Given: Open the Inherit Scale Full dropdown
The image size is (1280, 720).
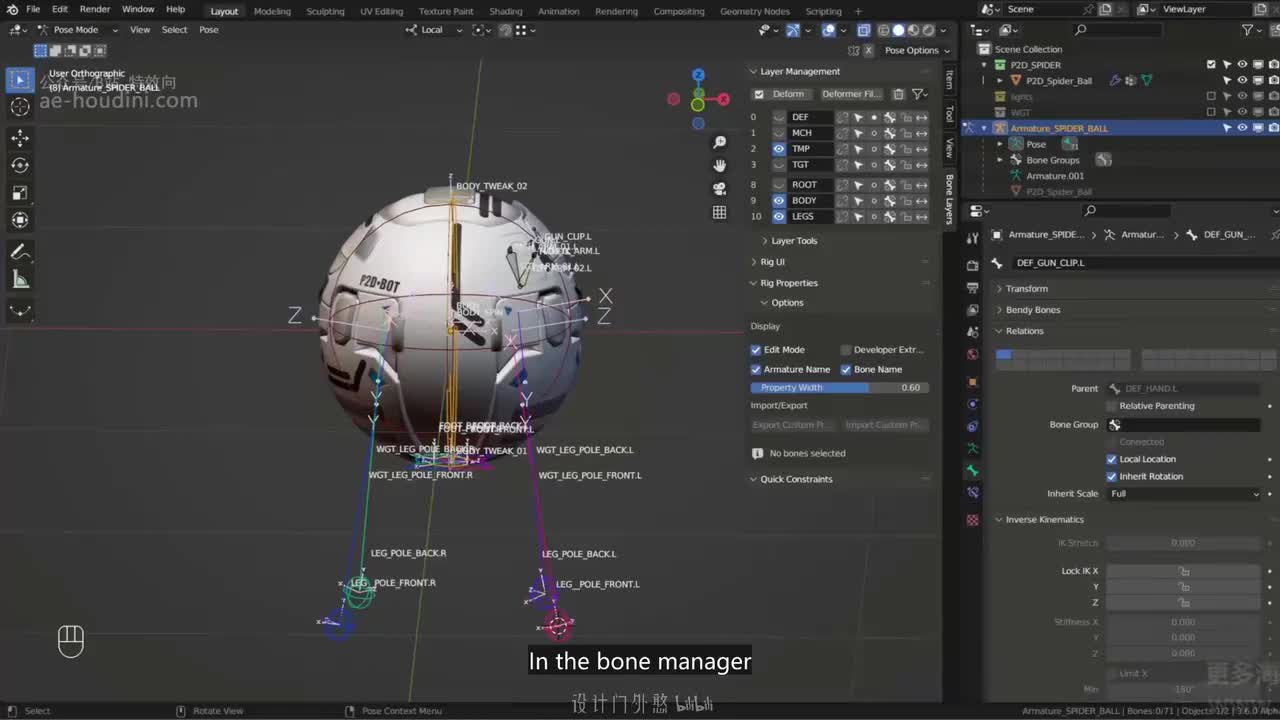Looking at the screenshot, I should 1184,494.
